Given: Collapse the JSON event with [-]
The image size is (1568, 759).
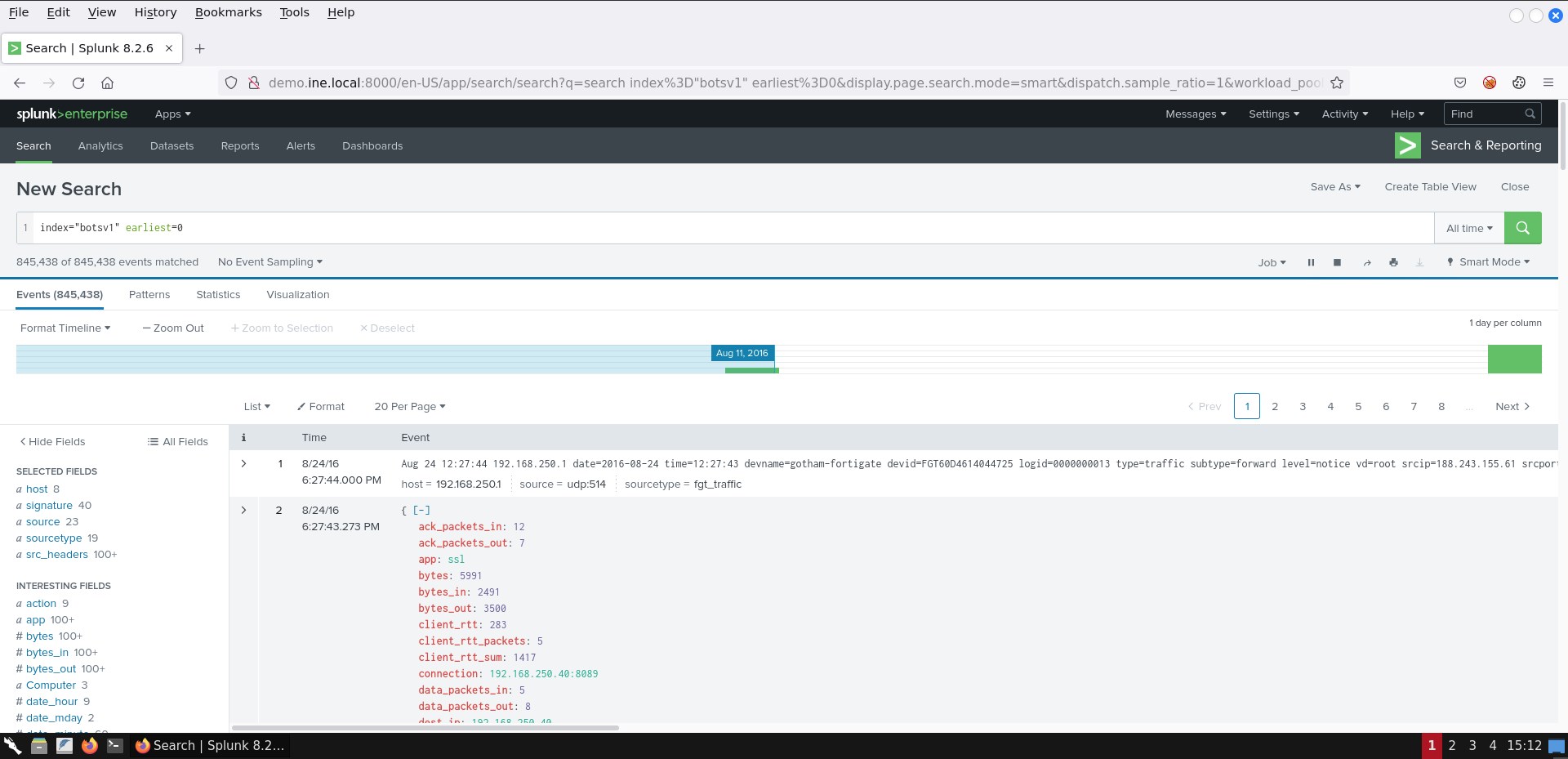Looking at the screenshot, I should [x=421, y=510].
